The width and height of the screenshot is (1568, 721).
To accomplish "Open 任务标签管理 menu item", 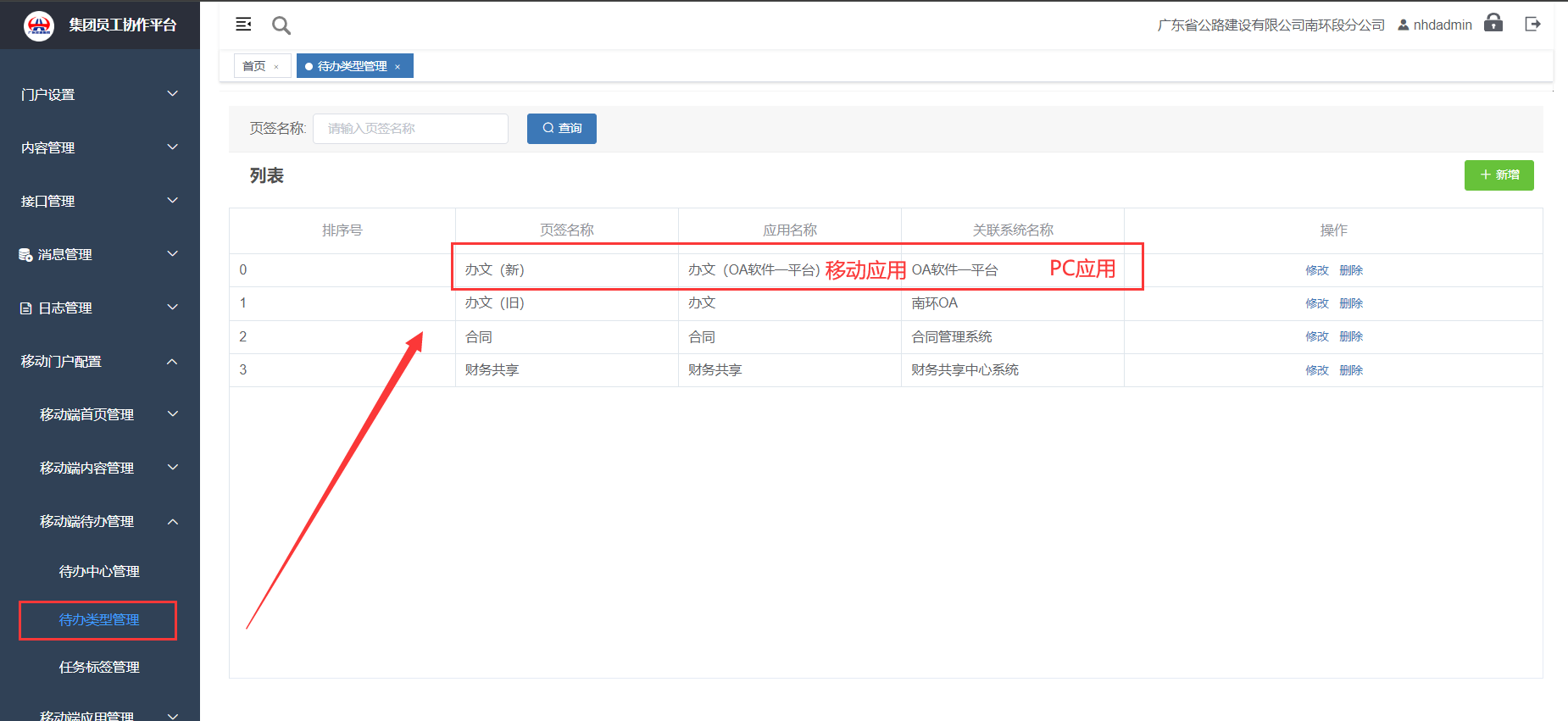I will 99,668.
